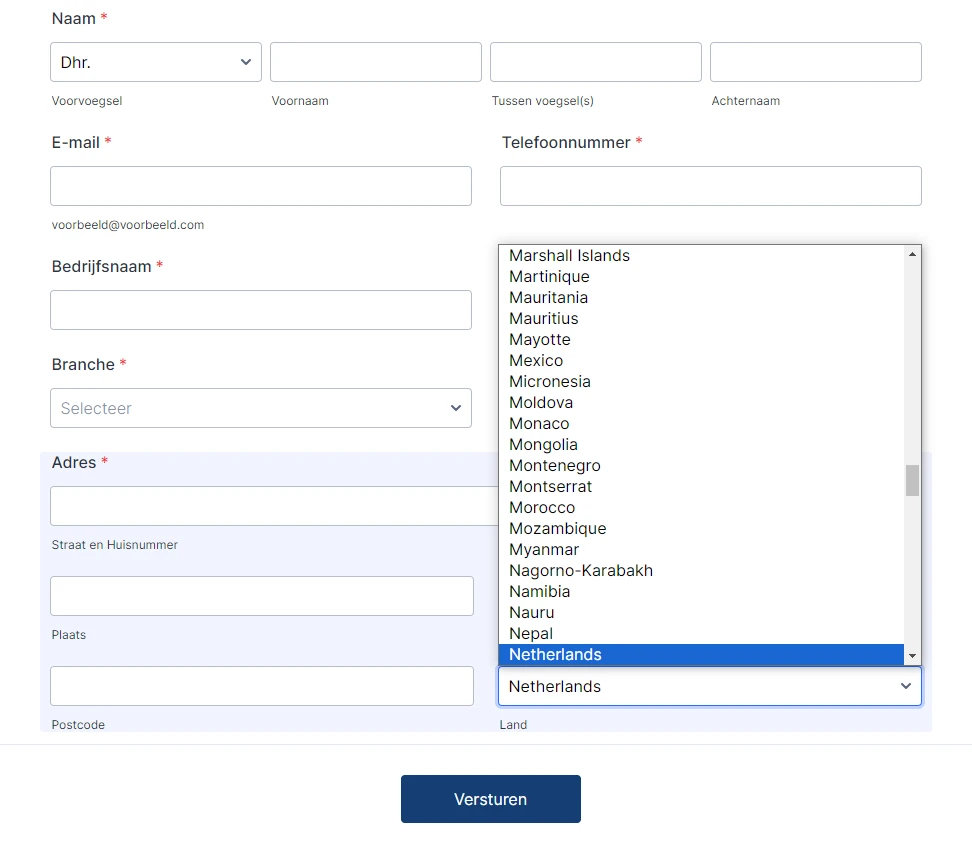This screenshot has height=850, width=972.
Task: Open the Dhr. title dropdown
Action: tap(155, 62)
